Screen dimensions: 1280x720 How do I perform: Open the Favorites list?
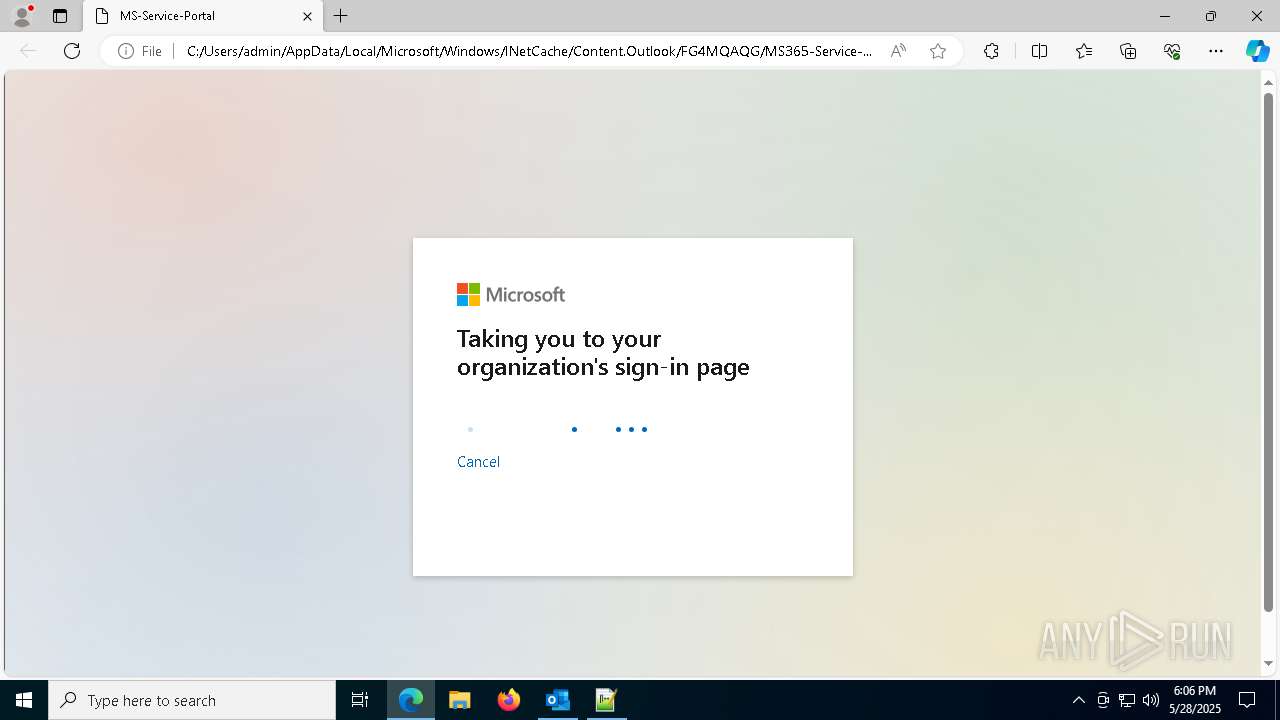click(1084, 51)
